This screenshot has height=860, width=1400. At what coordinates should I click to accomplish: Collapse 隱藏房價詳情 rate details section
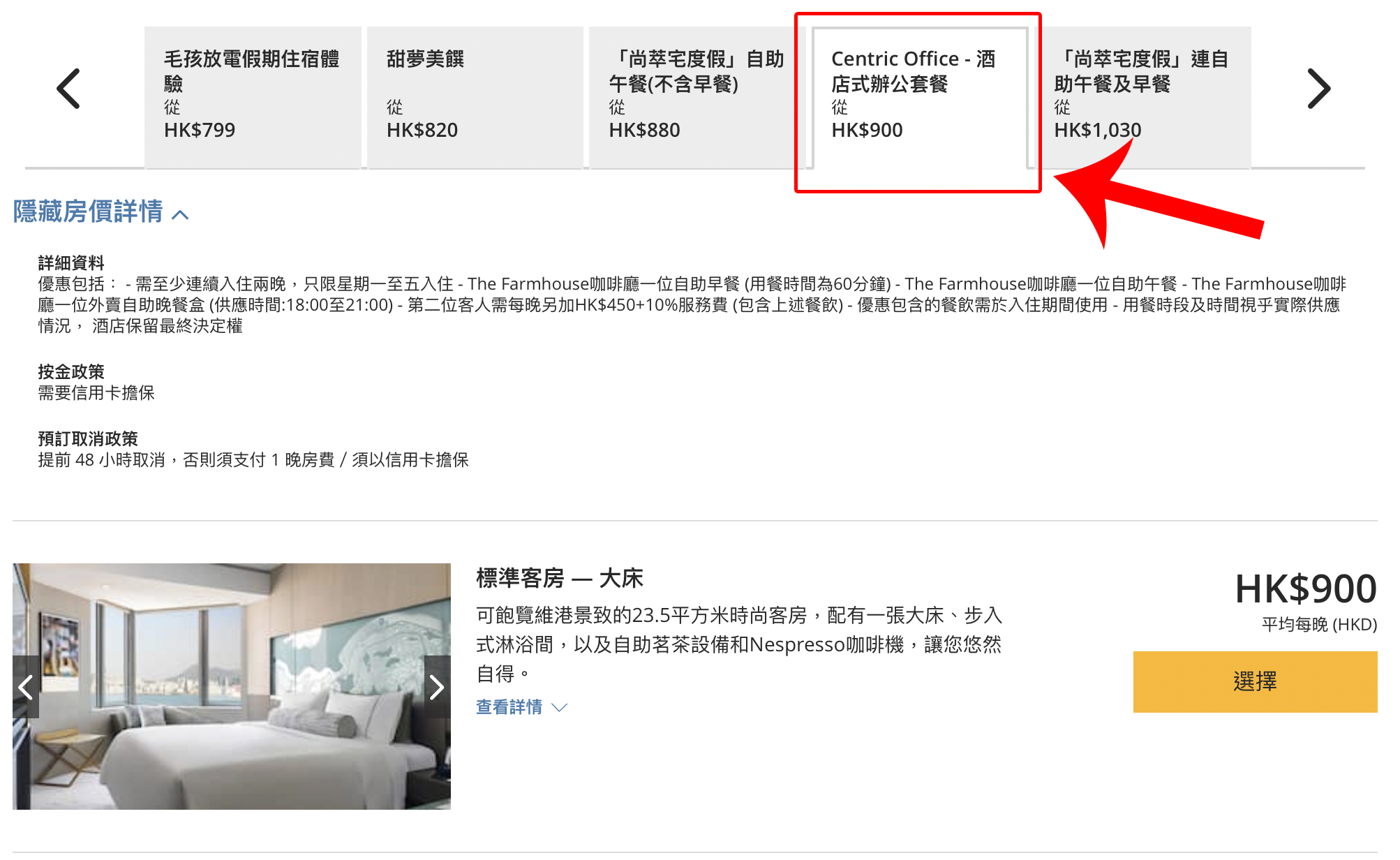pos(101,212)
